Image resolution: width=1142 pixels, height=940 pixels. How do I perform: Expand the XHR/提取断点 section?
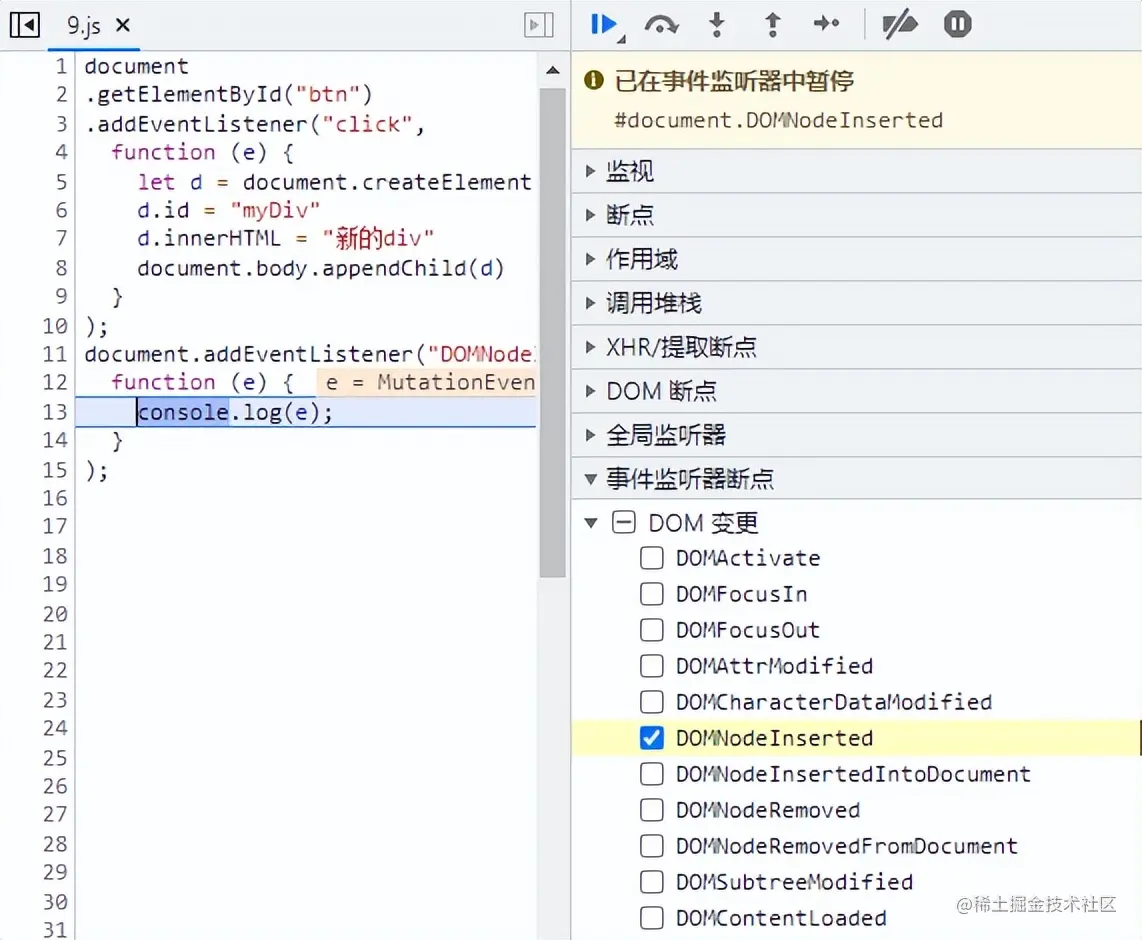tap(856, 347)
